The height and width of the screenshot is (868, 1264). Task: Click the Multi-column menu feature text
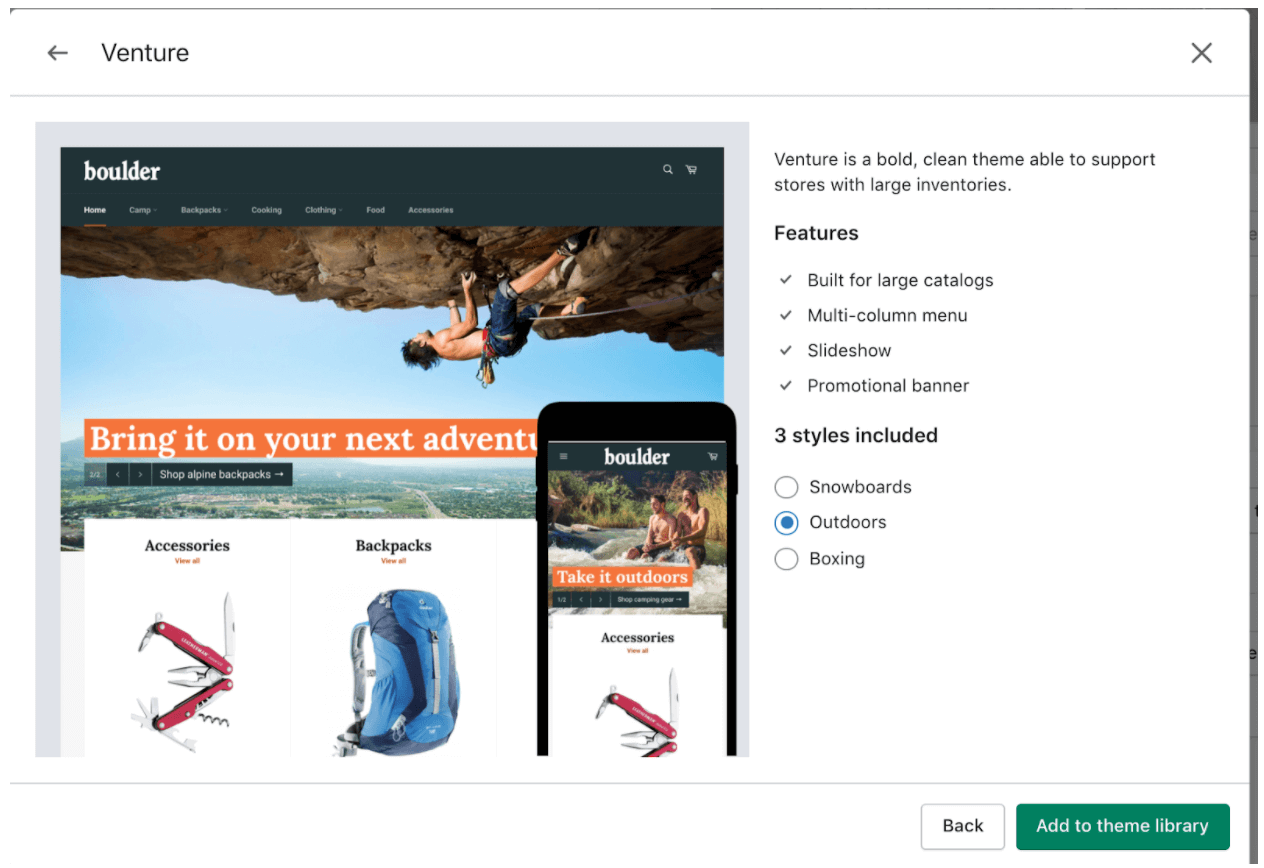click(888, 315)
